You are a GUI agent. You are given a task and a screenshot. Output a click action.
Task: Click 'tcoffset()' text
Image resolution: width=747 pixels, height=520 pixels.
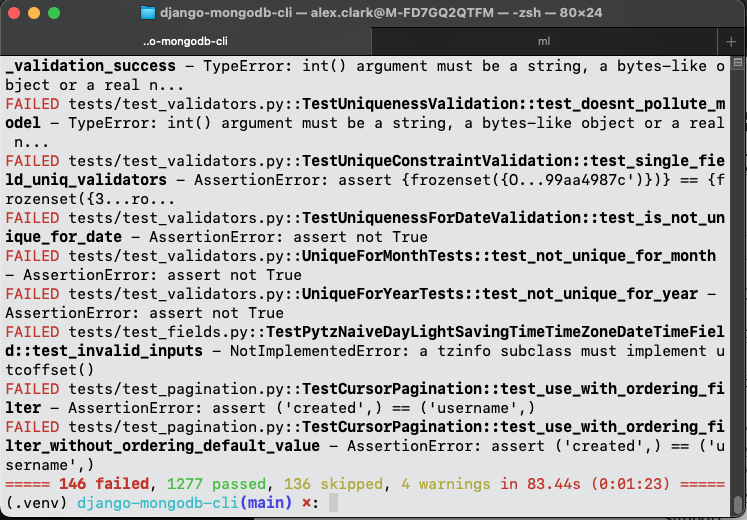coord(50,370)
